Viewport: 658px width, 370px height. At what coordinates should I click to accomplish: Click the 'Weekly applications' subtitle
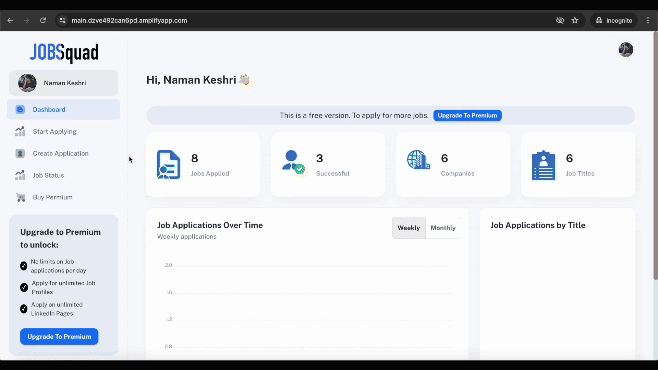click(187, 237)
